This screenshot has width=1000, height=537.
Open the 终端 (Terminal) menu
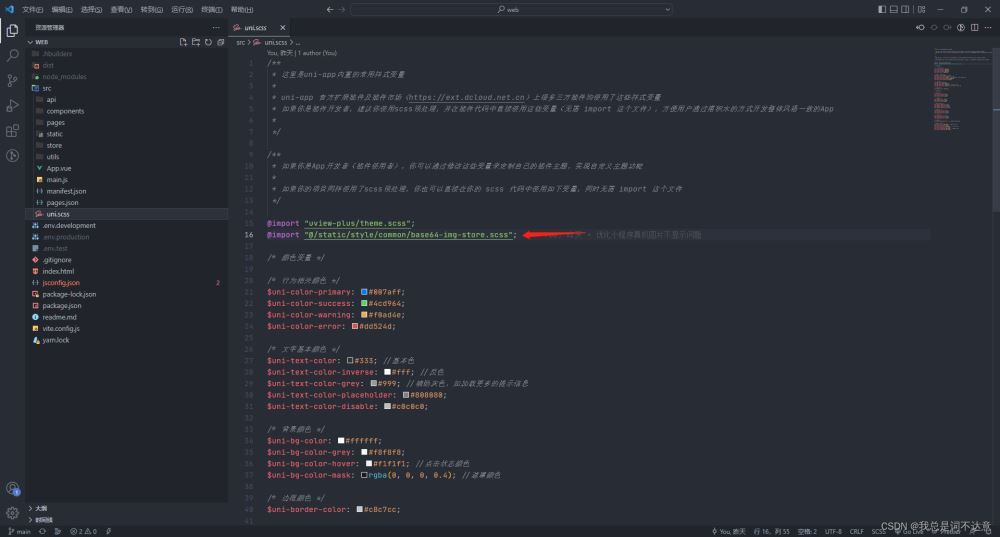point(211,9)
